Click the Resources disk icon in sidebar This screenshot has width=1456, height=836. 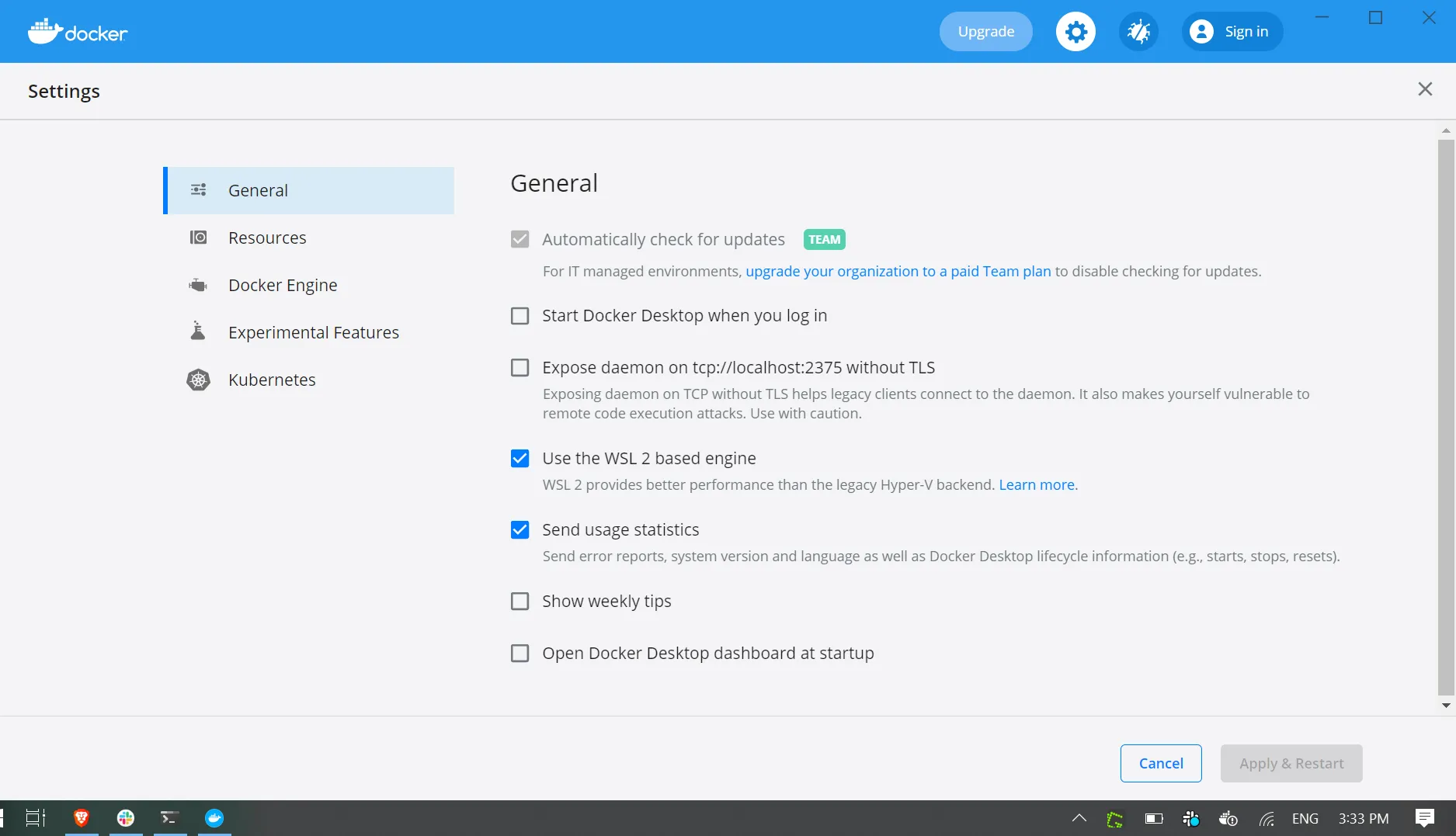(199, 238)
